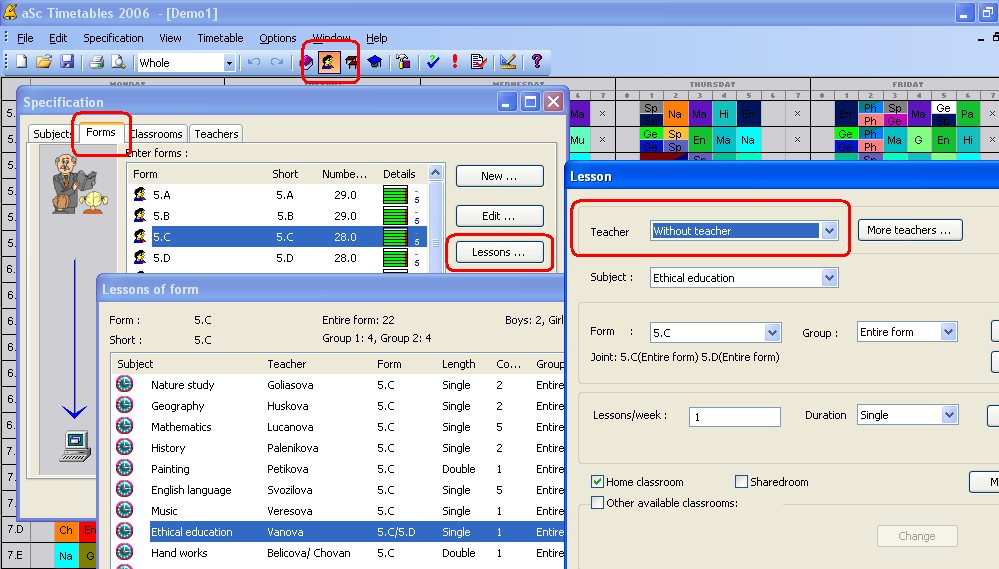Click the purple question mark help icon
This screenshot has height=569, width=999.
537,62
